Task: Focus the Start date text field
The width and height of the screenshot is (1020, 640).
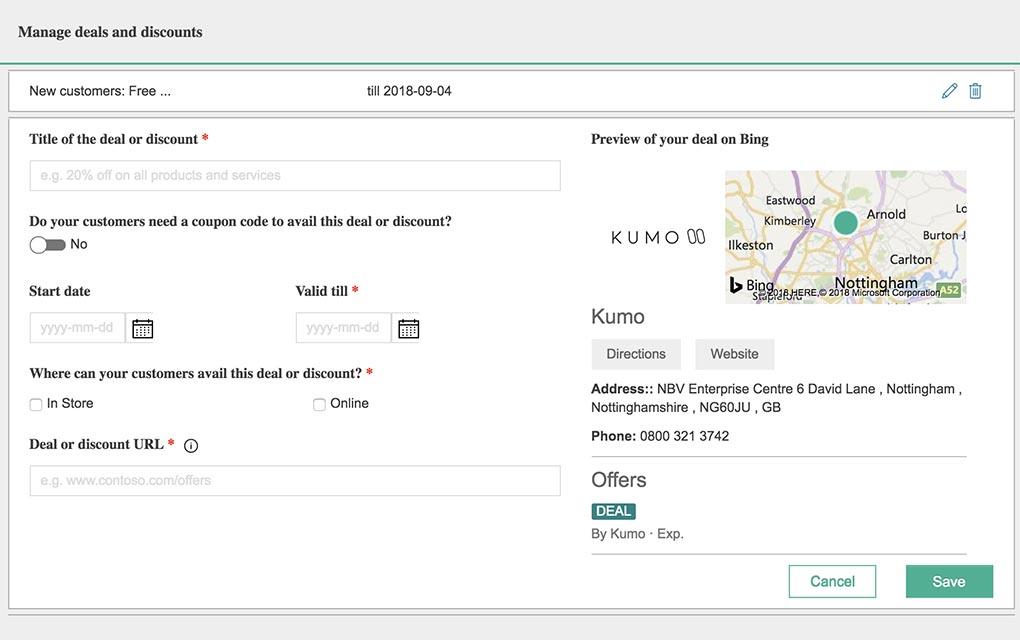Action: click(77, 328)
